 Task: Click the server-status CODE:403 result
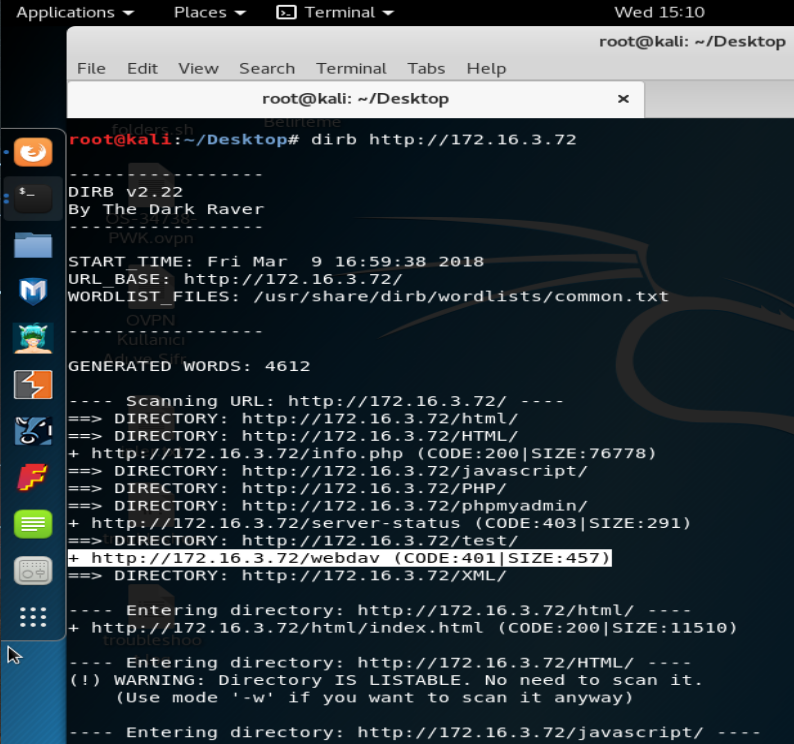coord(379,523)
